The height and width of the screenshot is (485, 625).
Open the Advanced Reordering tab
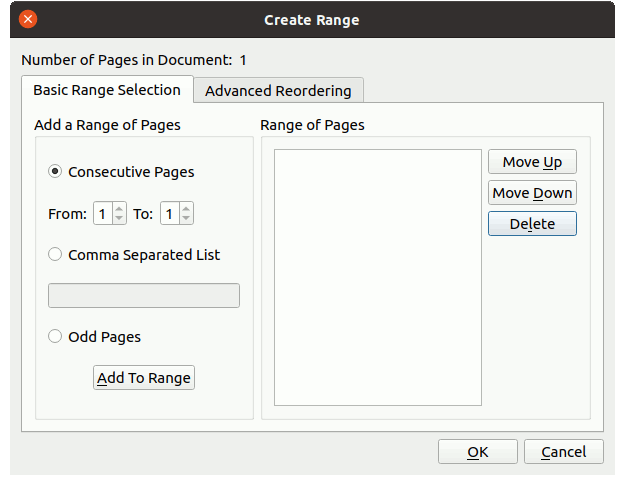click(278, 91)
